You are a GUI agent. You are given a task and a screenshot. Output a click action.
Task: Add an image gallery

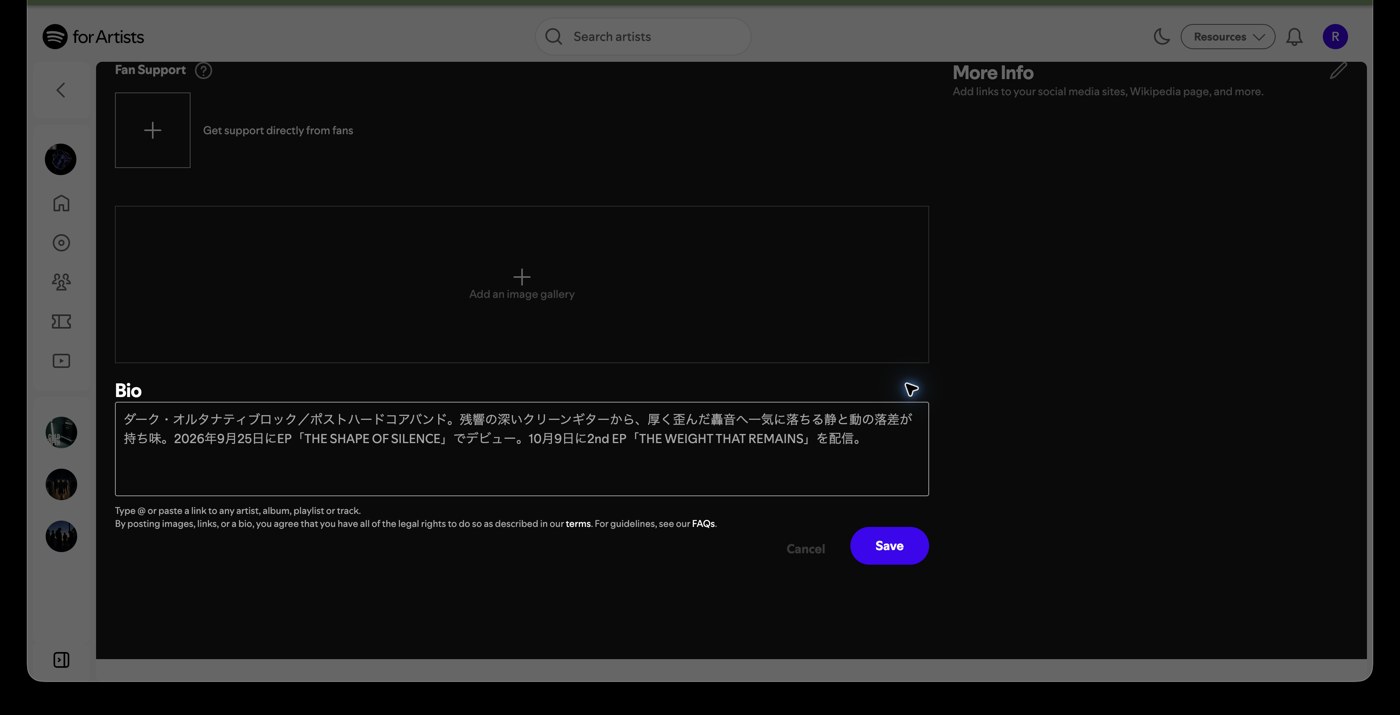click(x=522, y=284)
